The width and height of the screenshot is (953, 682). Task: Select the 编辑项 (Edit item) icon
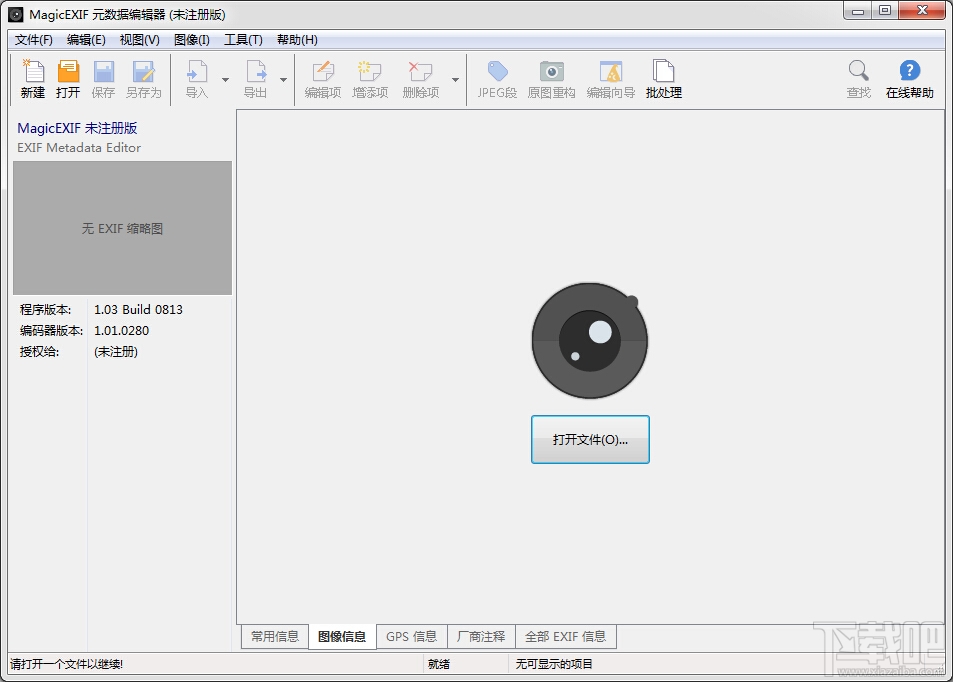(323, 79)
